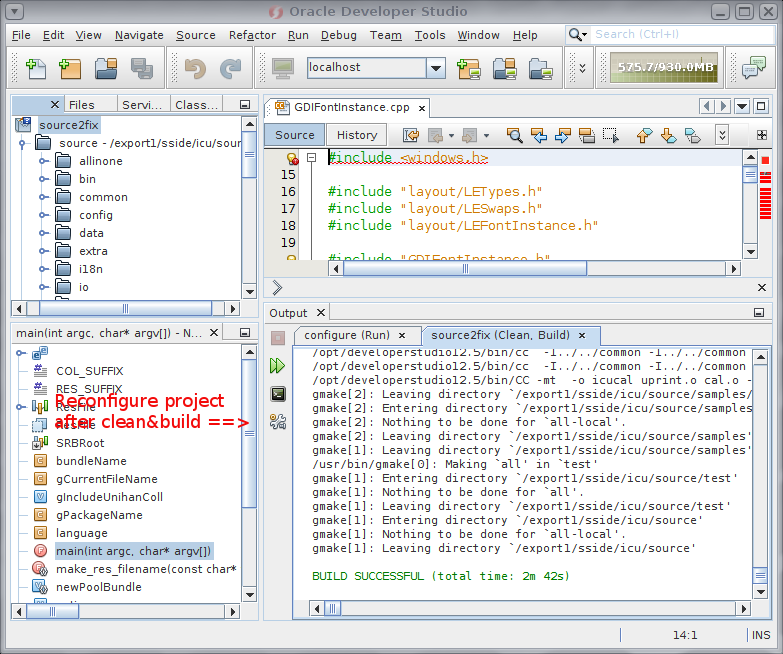Click the Last Edit icon in editor toolbar
The height and width of the screenshot is (654, 783).
[x=411, y=135]
